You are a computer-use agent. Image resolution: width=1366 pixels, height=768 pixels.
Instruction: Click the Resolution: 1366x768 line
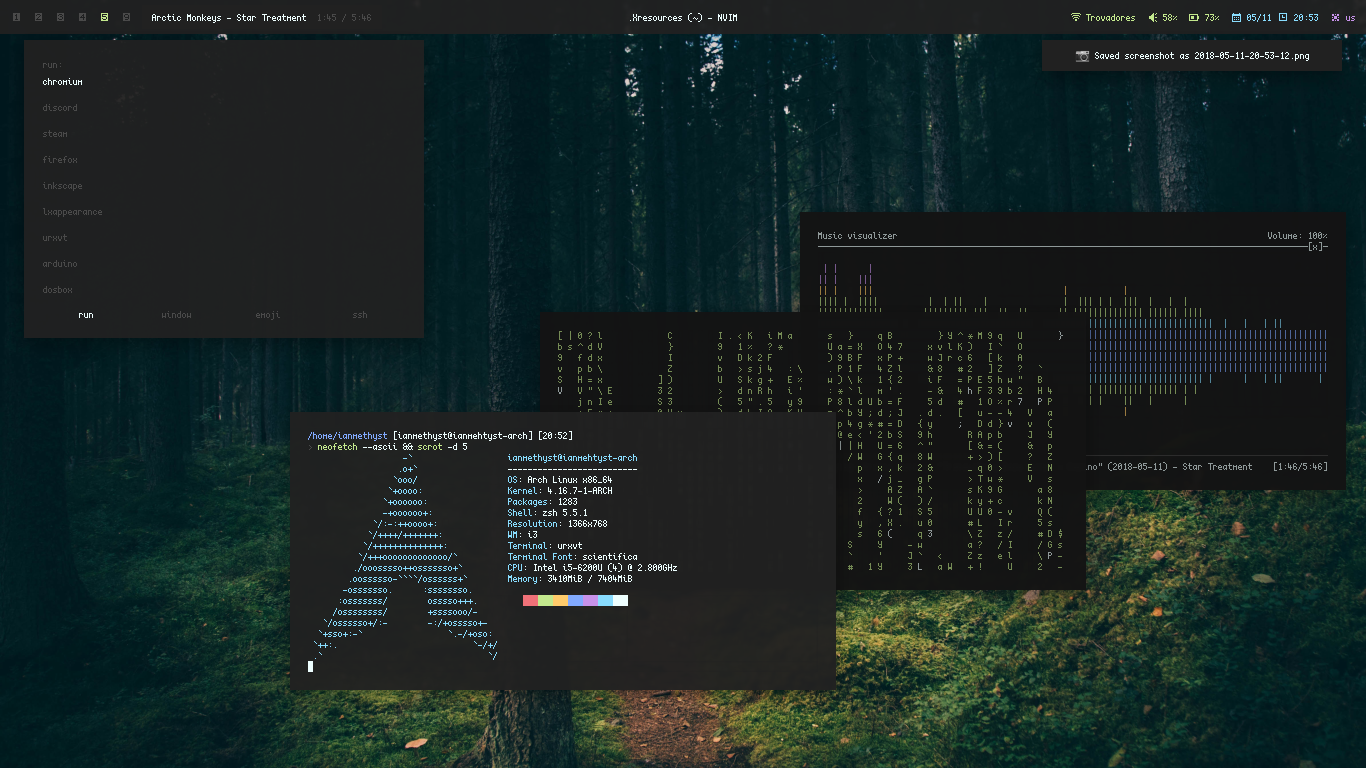(x=557, y=524)
